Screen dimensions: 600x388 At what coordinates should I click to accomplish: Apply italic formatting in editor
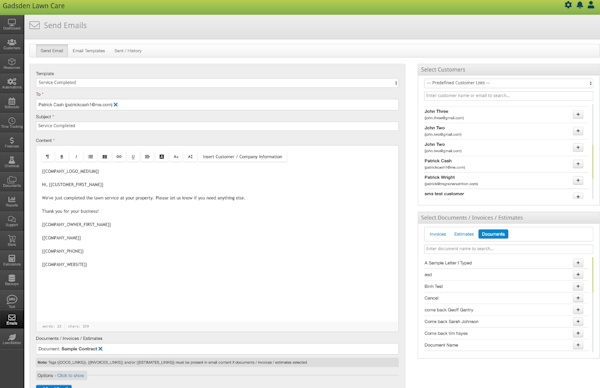point(76,157)
